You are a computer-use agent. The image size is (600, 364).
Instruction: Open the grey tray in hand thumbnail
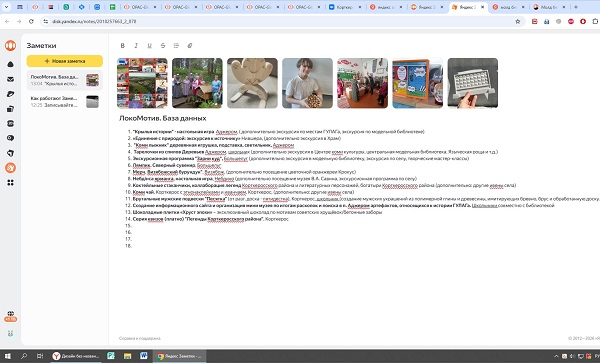473,83
